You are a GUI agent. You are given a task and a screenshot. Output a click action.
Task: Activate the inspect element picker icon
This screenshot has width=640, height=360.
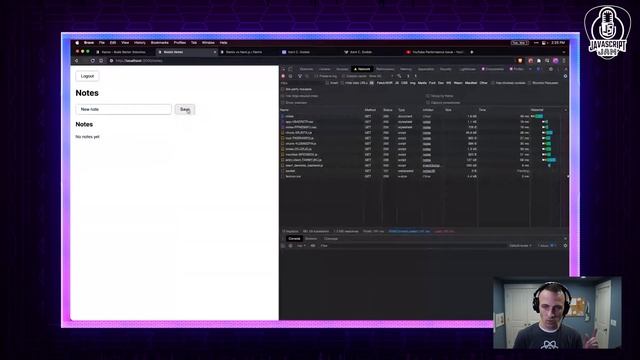click(x=283, y=69)
